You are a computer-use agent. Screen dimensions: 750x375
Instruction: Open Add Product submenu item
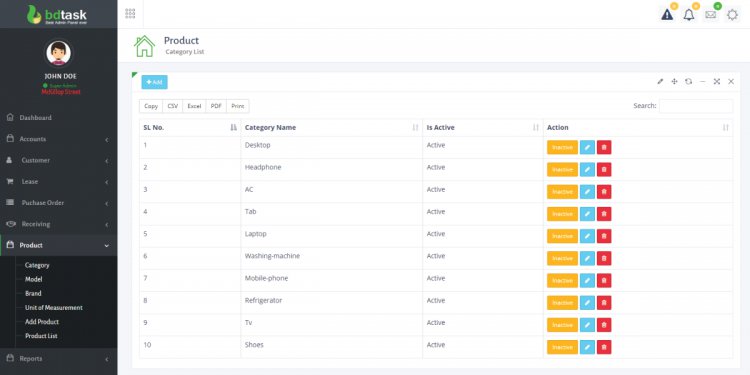pos(42,322)
